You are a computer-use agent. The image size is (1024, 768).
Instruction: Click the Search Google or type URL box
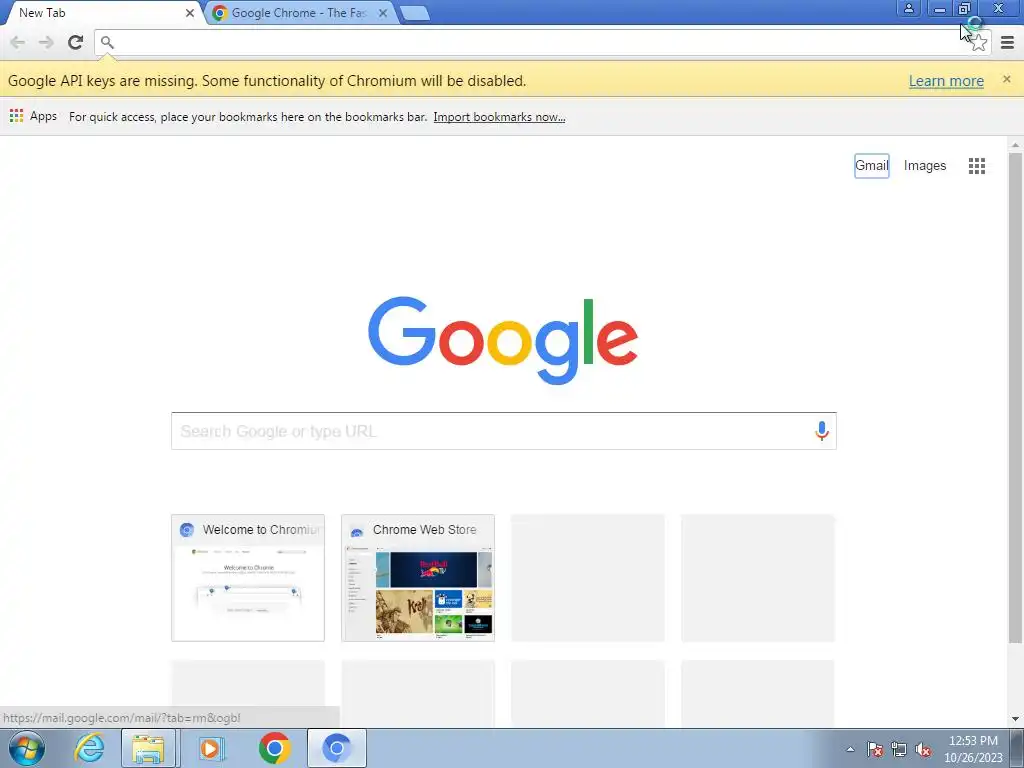pyautogui.click(x=504, y=431)
